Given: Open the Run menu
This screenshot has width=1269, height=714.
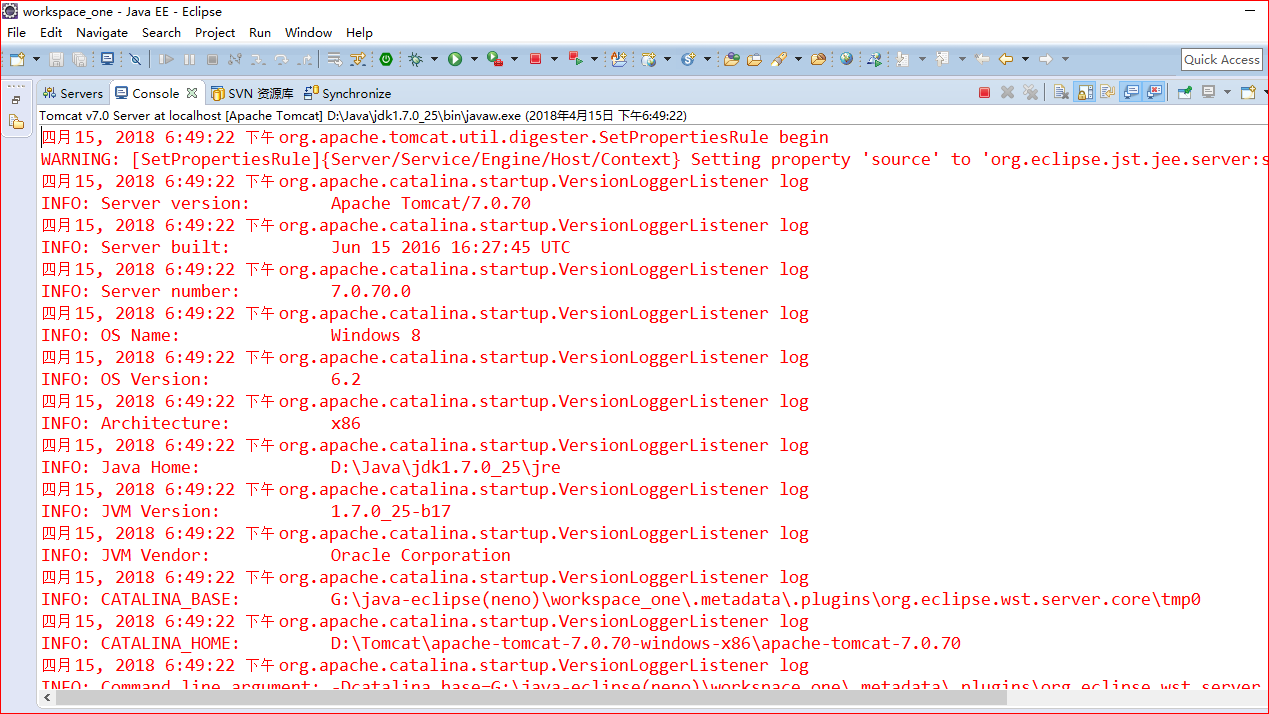Looking at the screenshot, I should 260,32.
